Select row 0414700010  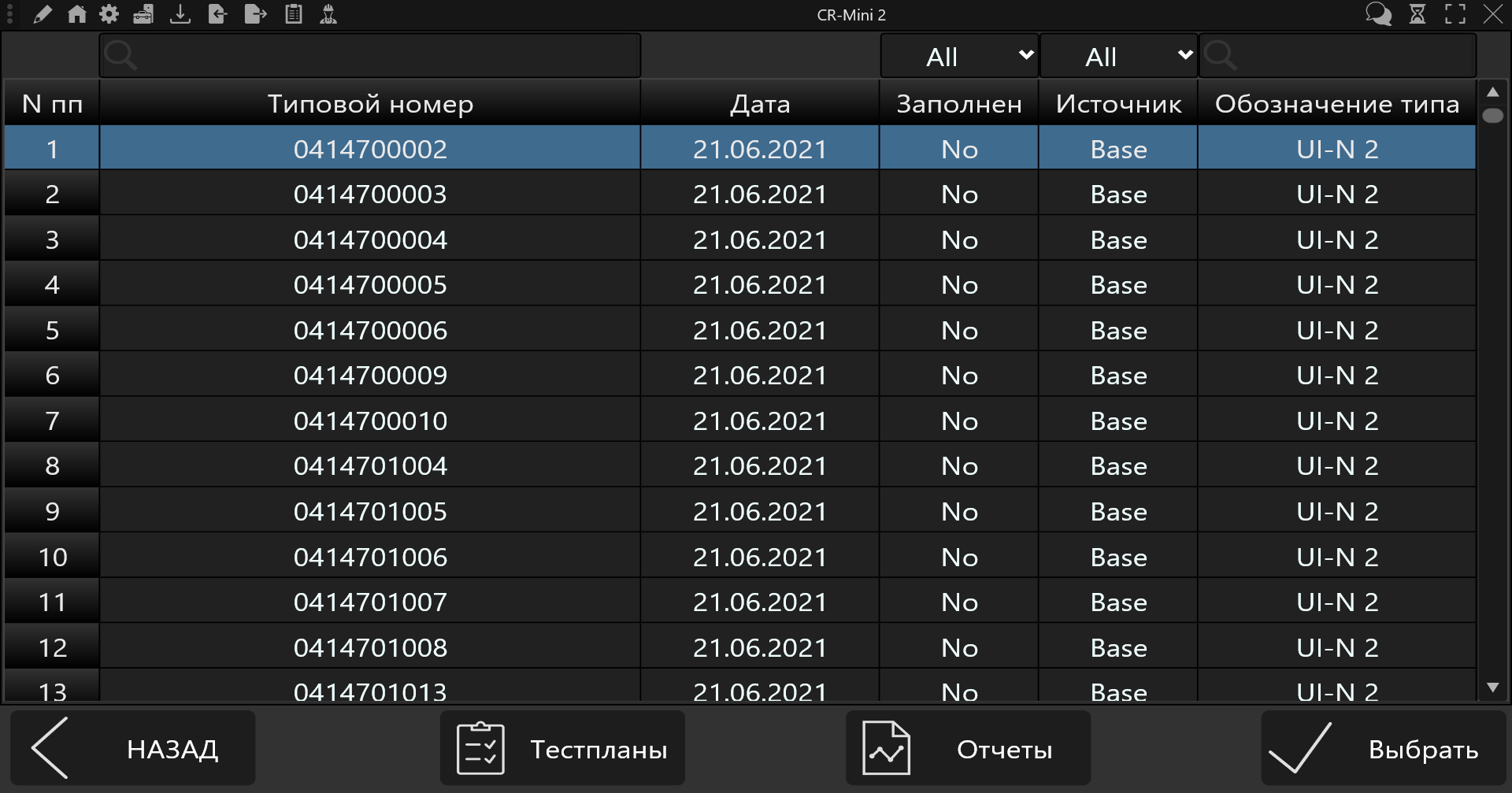(x=740, y=421)
